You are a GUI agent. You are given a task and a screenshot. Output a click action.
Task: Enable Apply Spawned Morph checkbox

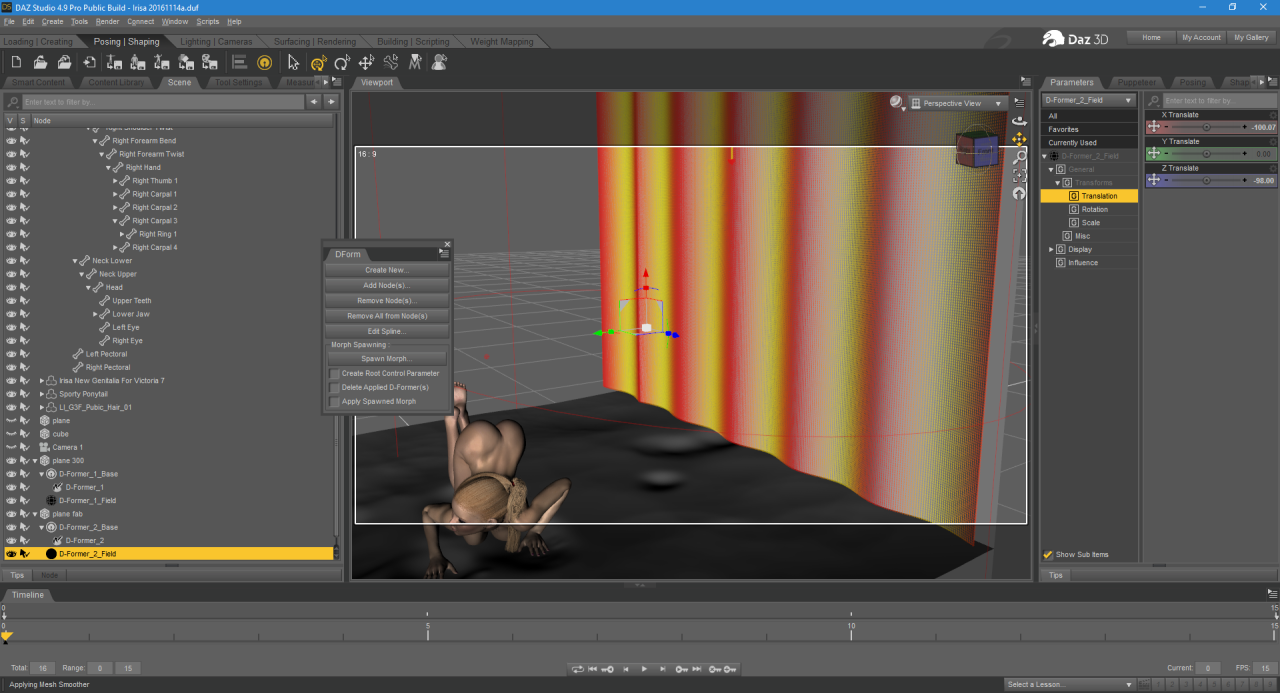pos(335,401)
